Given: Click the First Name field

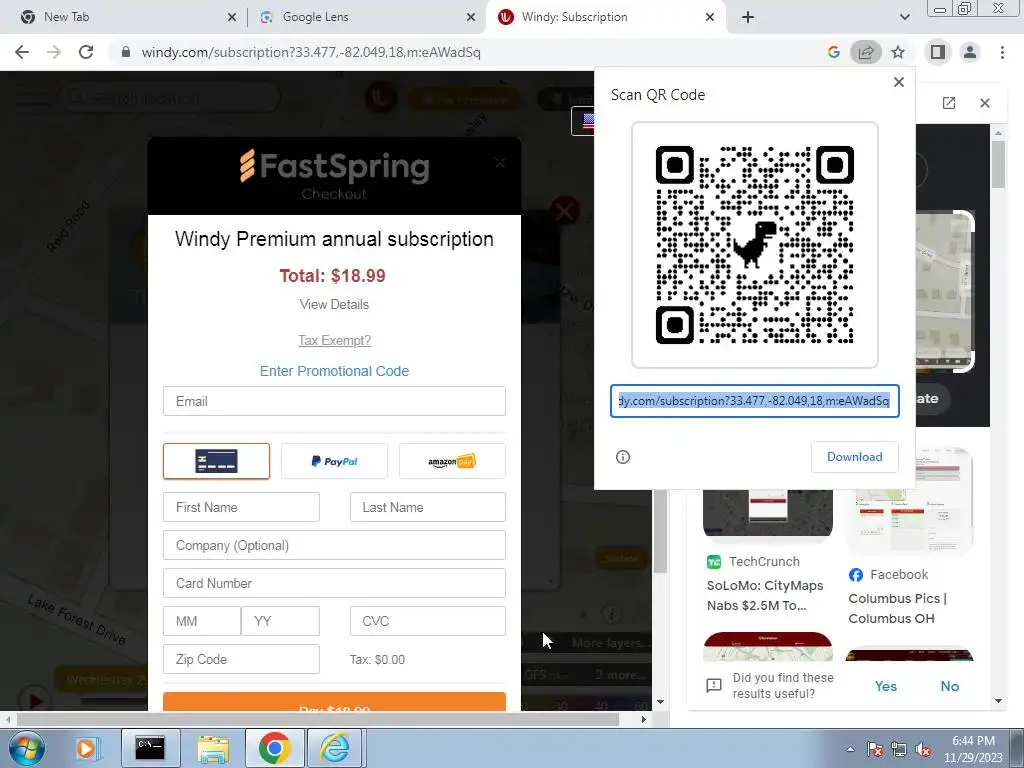Looking at the screenshot, I should pos(241,507).
